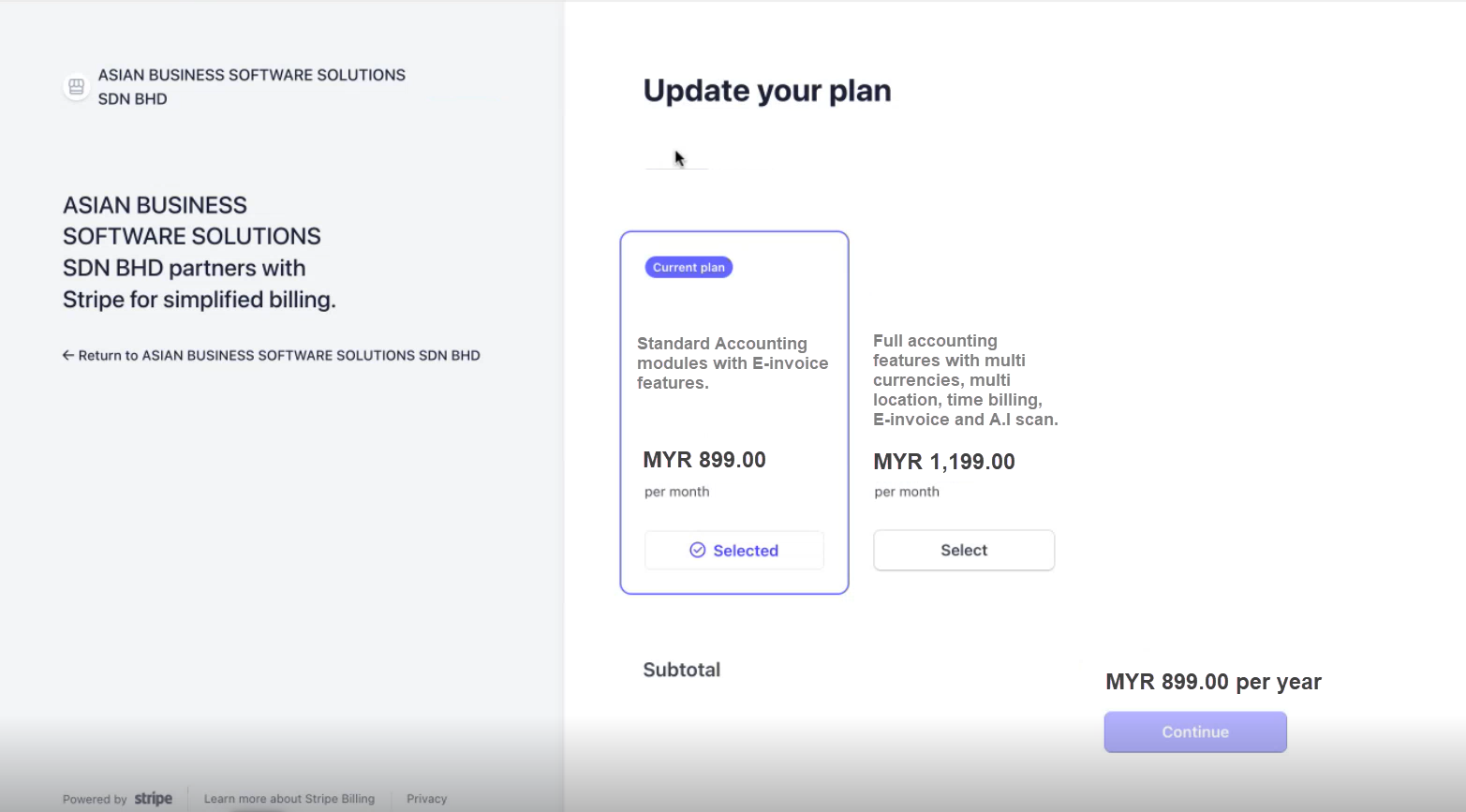
Task: Choose the MYR 1,199.00 plan with Select
Action: tap(964, 550)
